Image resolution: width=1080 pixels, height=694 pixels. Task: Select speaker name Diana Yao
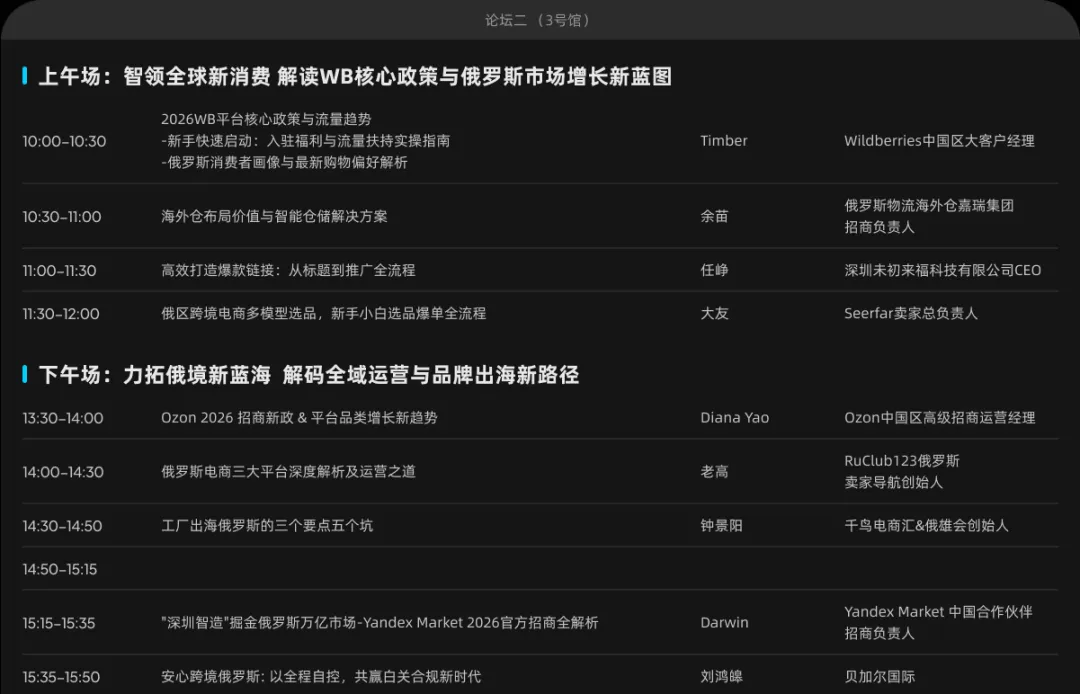(735, 417)
